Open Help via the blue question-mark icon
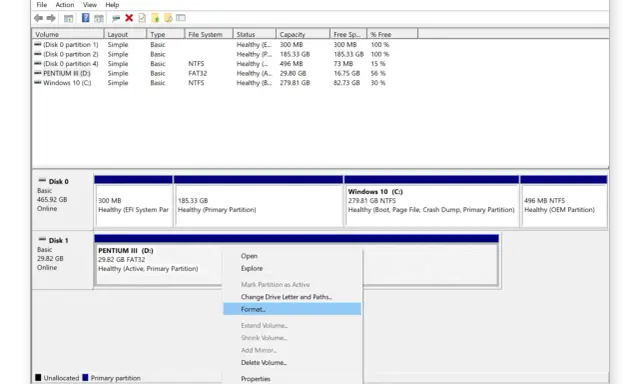Screen dimensions: 640x384 click(x=85, y=18)
